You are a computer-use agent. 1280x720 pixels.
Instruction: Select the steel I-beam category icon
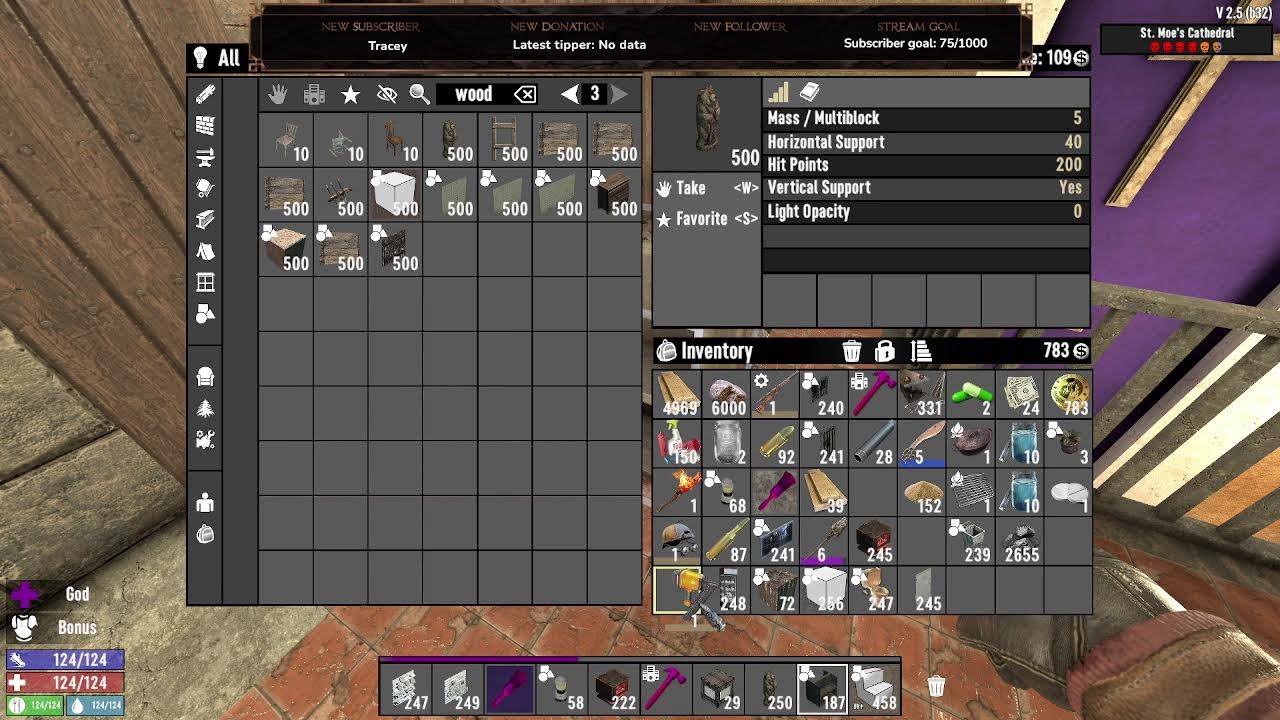(205, 219)
